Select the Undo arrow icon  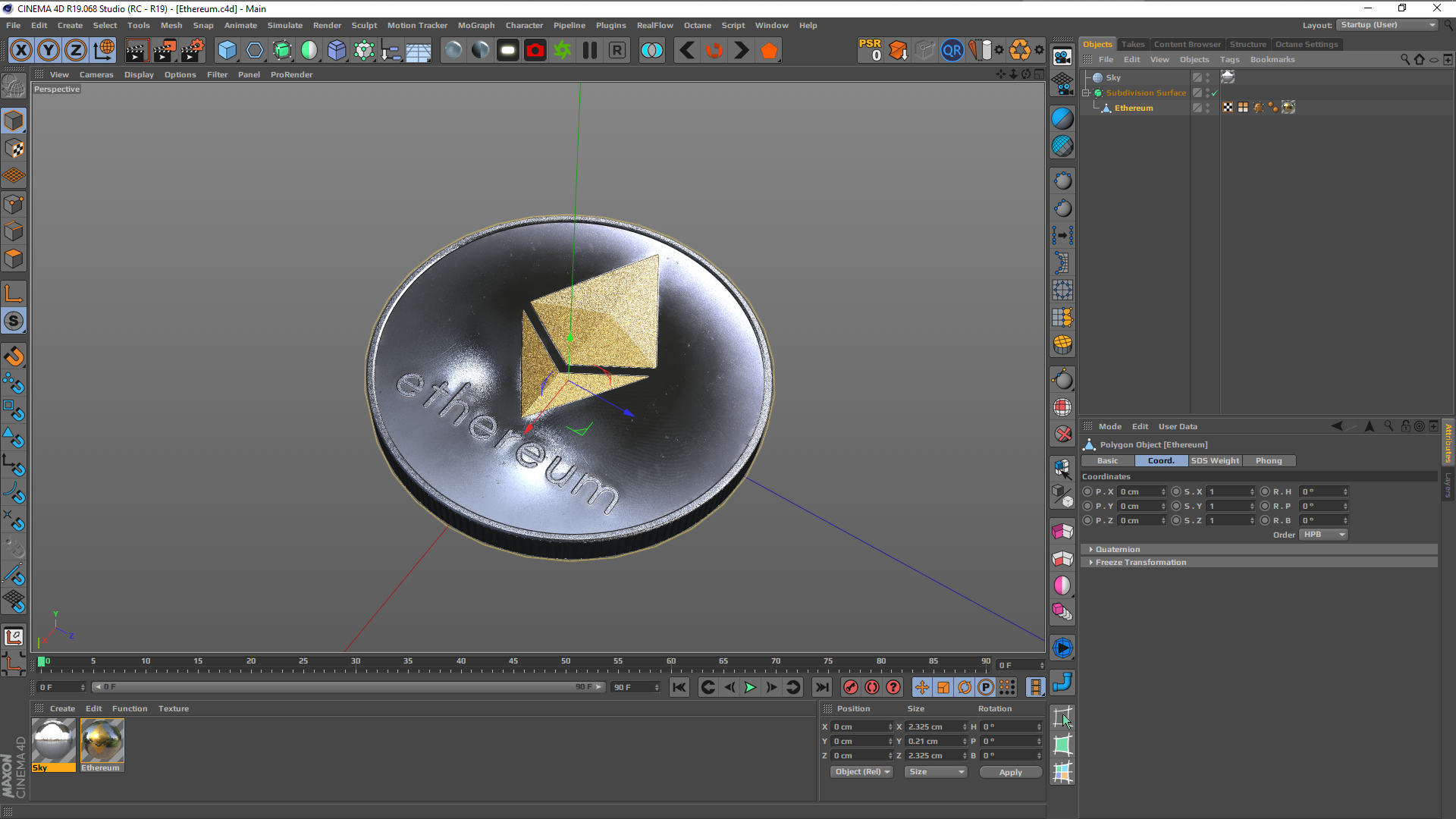point(687,51)
